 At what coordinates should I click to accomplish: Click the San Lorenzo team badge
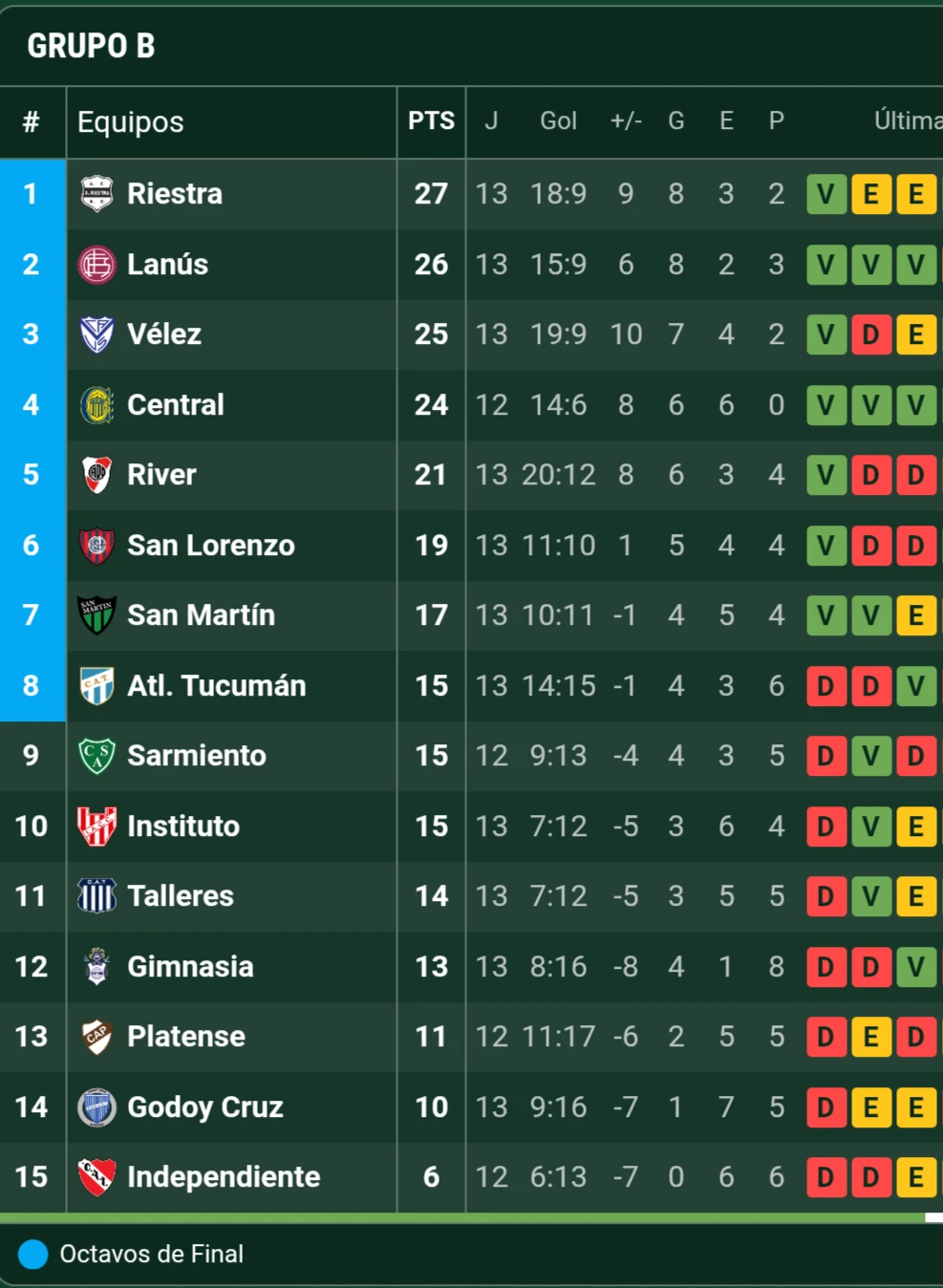tap(96, 546)
